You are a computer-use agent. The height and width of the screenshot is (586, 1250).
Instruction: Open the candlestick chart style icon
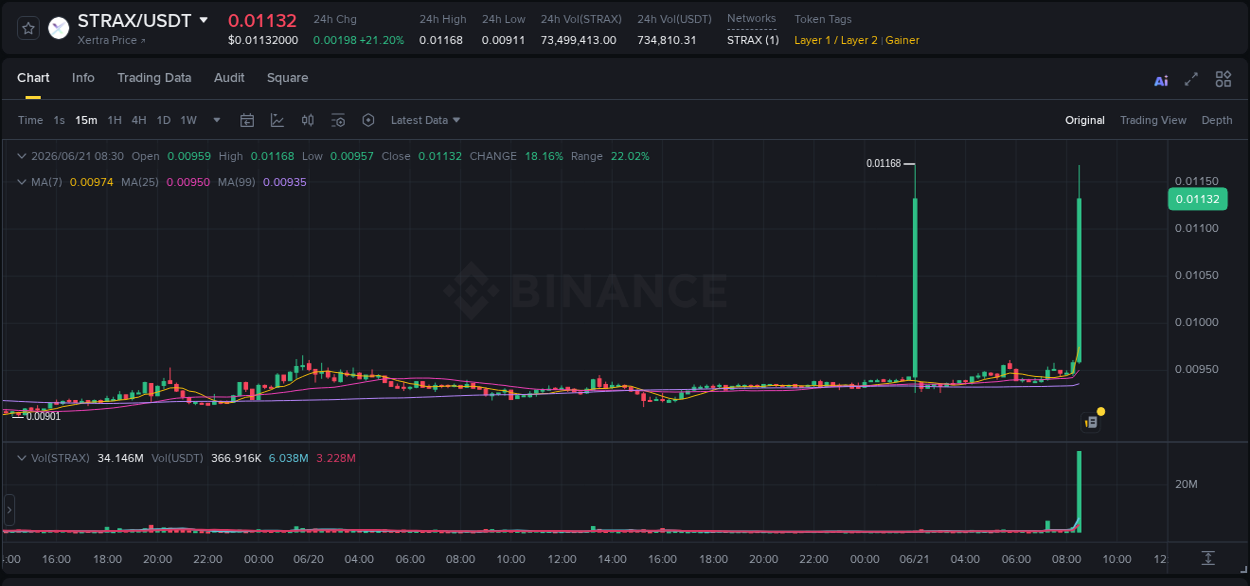308,120
